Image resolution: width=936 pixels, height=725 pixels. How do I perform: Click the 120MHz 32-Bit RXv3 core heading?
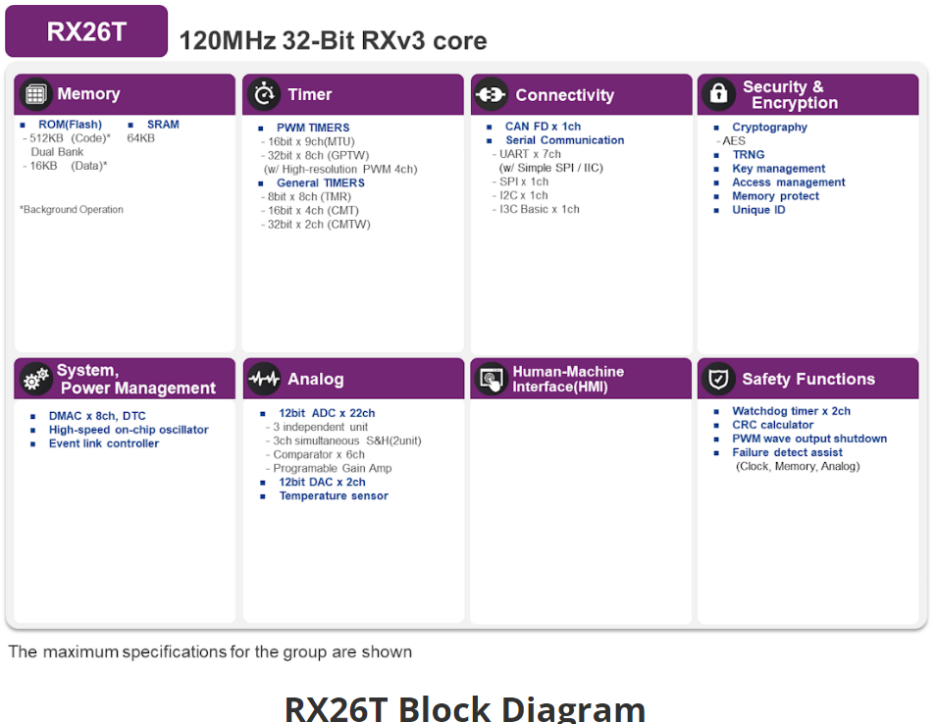pos(333,41)
